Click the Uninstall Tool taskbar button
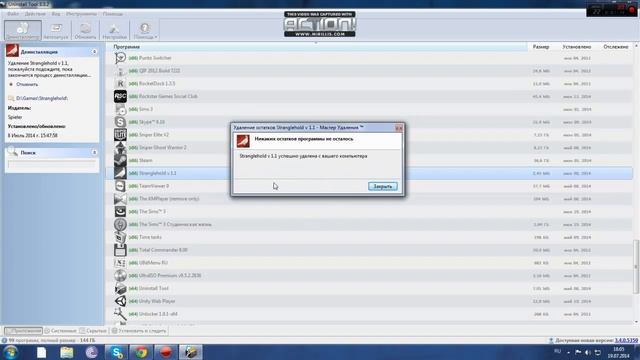Screen dimensions: 640x360 click(190, 352)
